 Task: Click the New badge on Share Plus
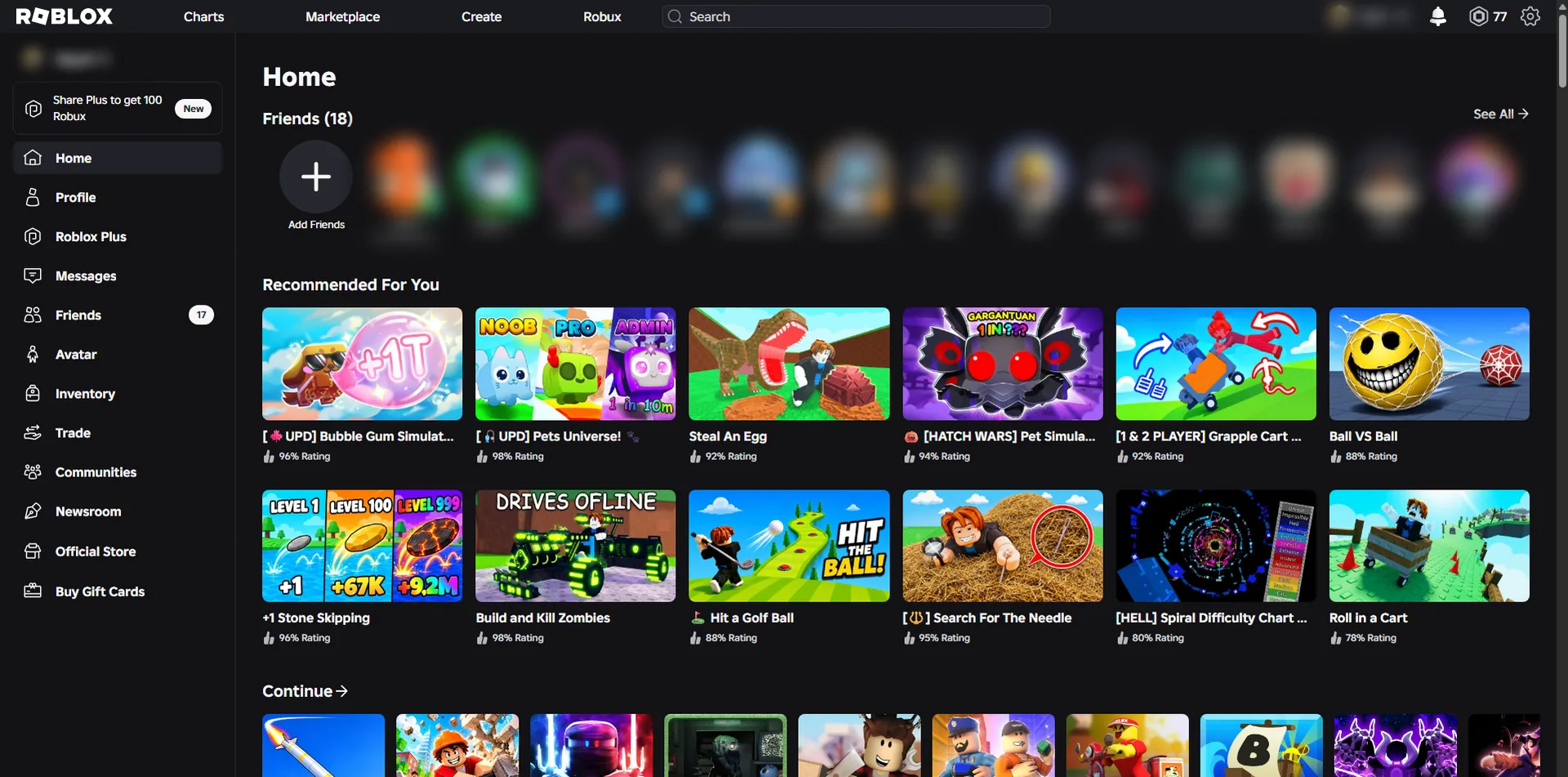coord(194,109)
